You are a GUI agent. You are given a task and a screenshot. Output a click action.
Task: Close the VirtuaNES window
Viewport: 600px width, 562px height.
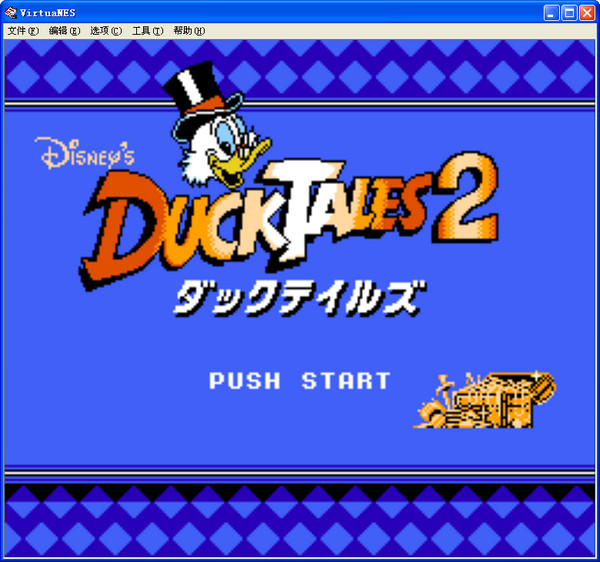click(587, 13)
